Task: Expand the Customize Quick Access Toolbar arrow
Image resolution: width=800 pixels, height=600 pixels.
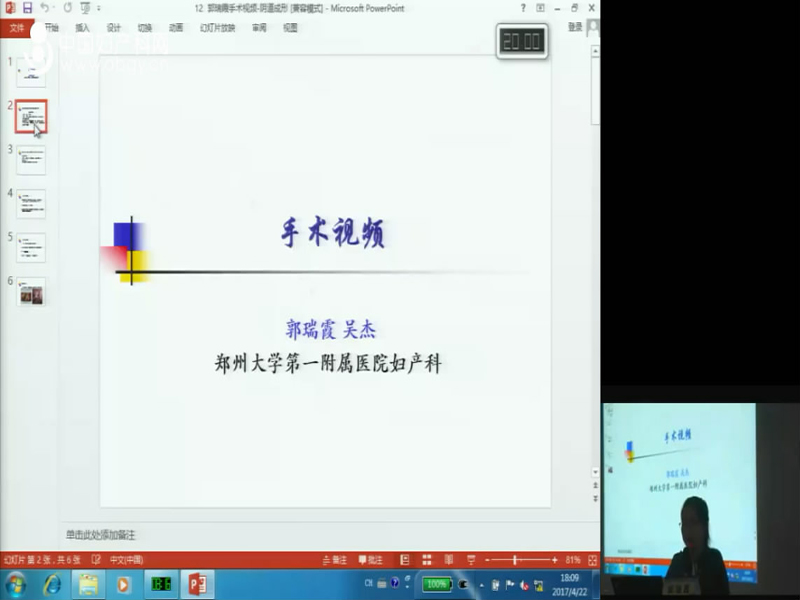Action: (x=97, y=8)
